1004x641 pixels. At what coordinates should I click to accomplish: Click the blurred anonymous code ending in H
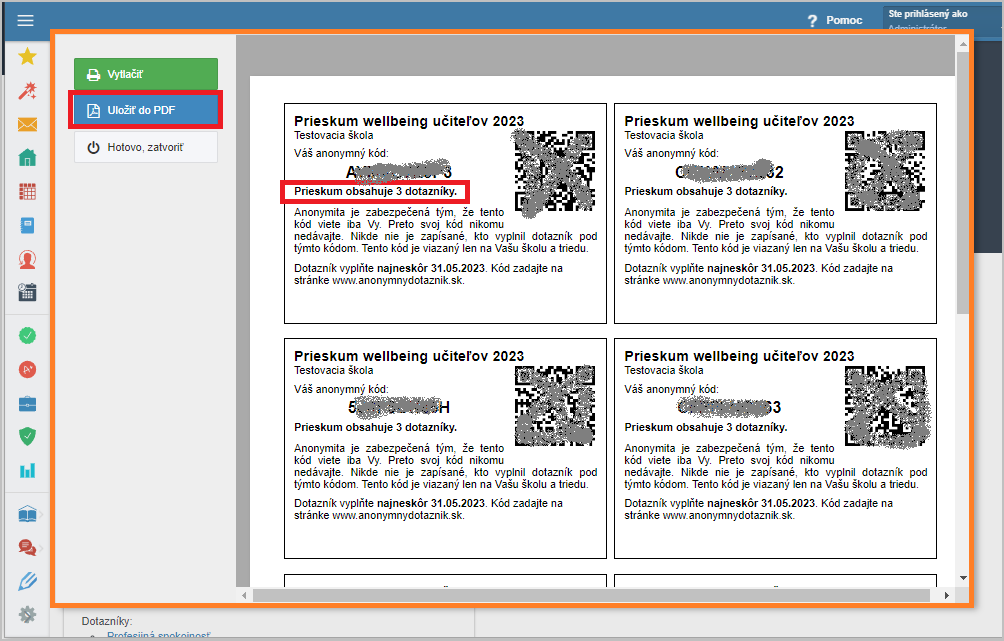399,407
